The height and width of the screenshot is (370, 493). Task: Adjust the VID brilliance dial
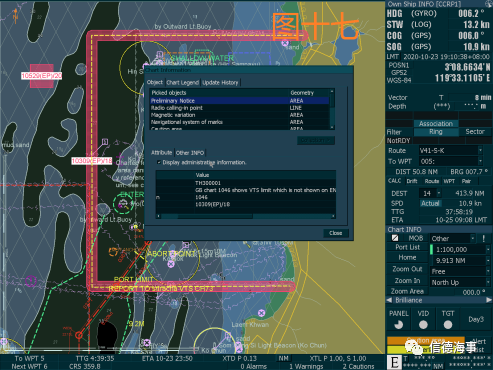[x=423, y=324]
